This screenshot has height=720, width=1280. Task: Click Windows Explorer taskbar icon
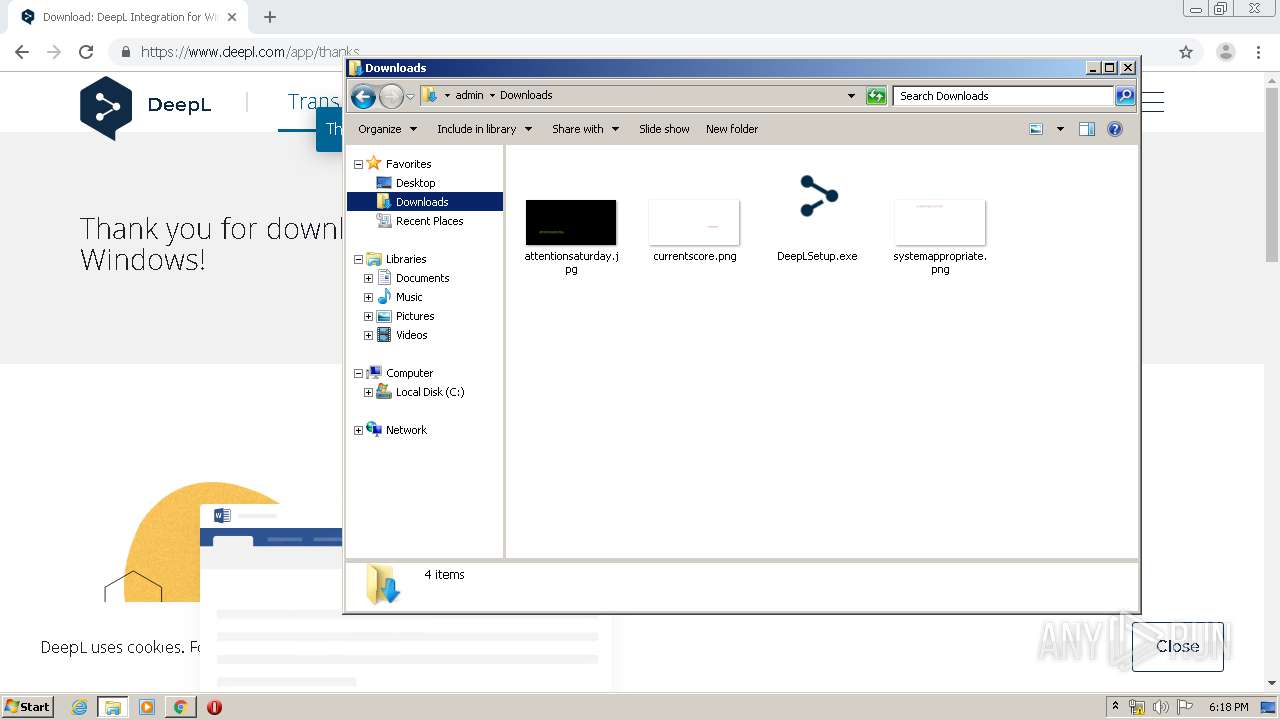[x=113, y=707]
